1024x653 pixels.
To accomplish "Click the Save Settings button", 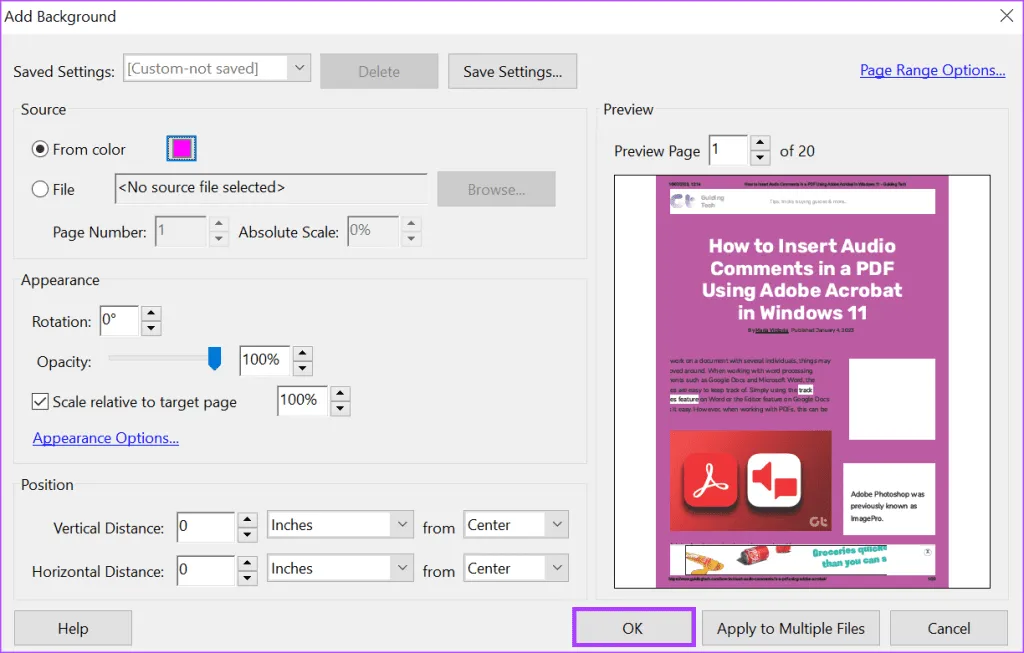I will [512, 71].
